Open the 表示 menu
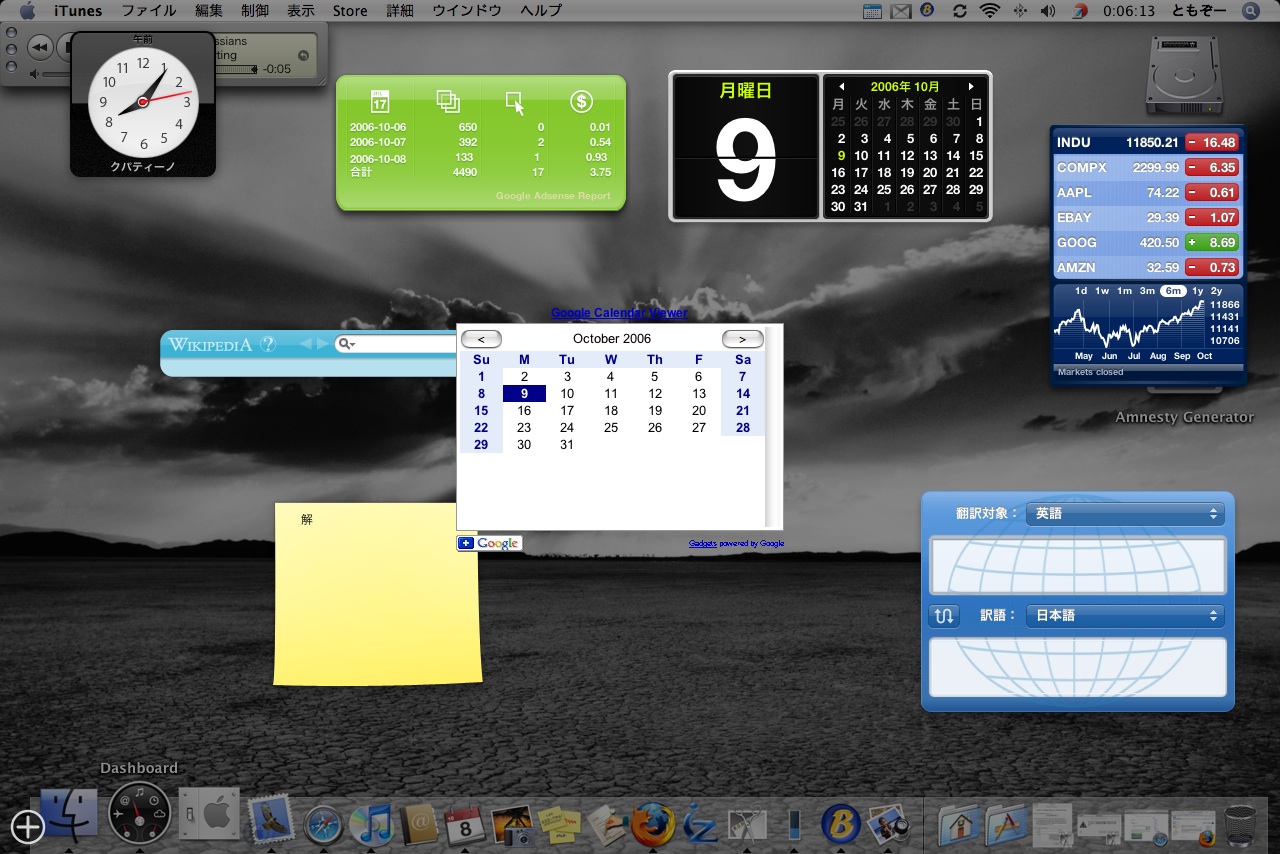The image size is (1280, 854). tap(301, 11)
